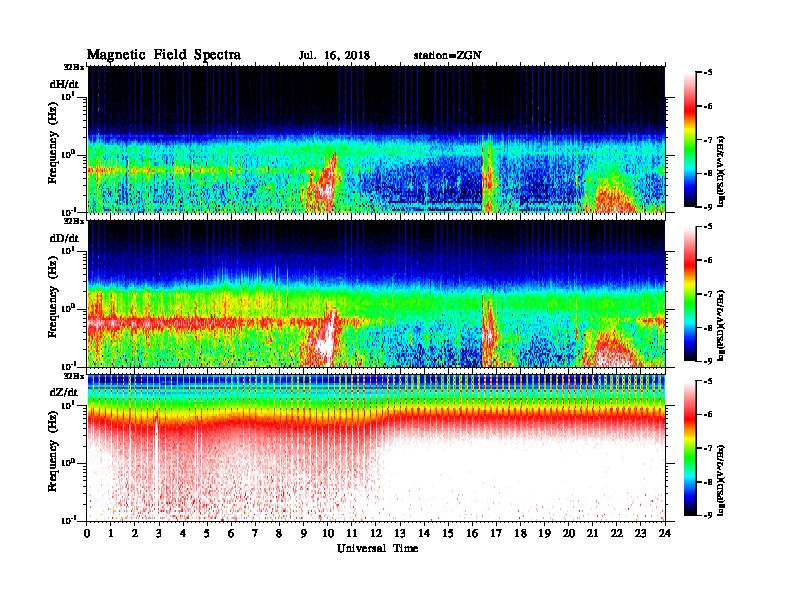Click the 'Universal Time' axis title
The image size is (792, 612).
pyautogui.click(x=377, y=548)
